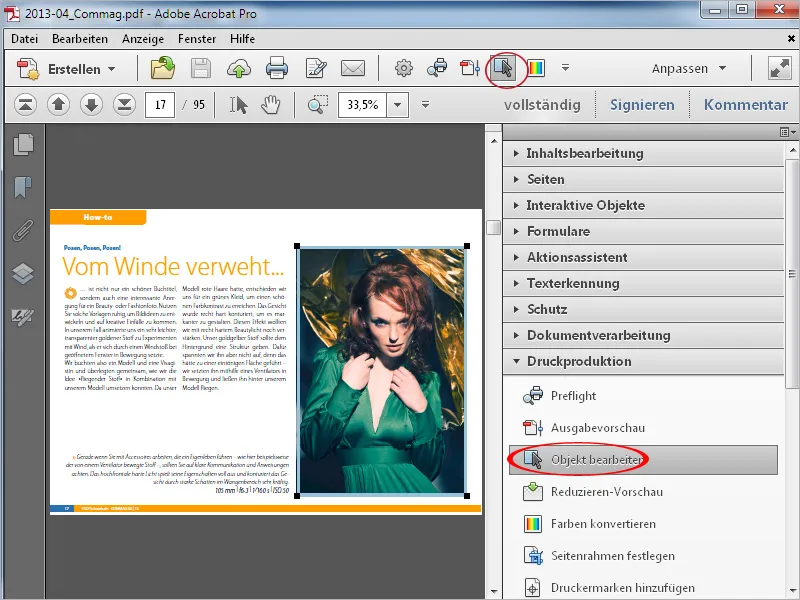Click the page number input field
The height and width of the screenshot is (600, 800).
[x=160, y=105]
